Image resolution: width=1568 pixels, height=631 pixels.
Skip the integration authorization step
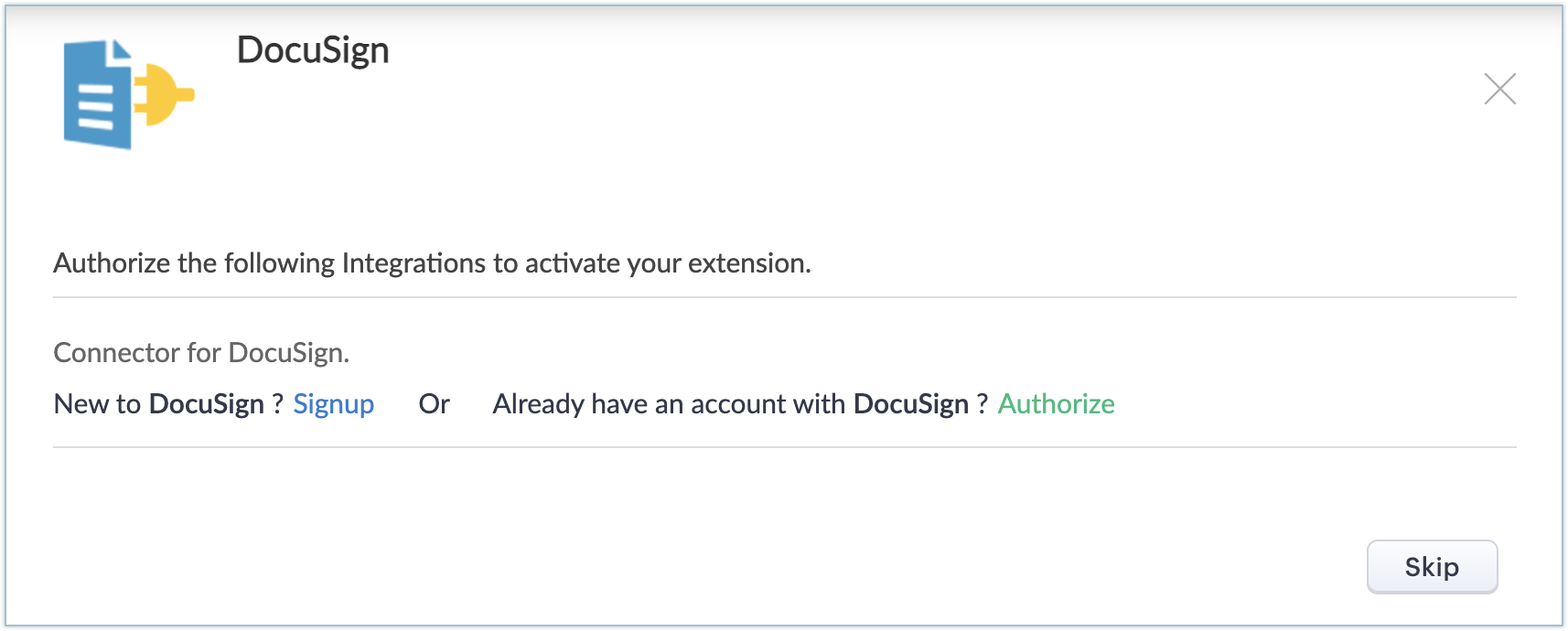click(1432, 567)
